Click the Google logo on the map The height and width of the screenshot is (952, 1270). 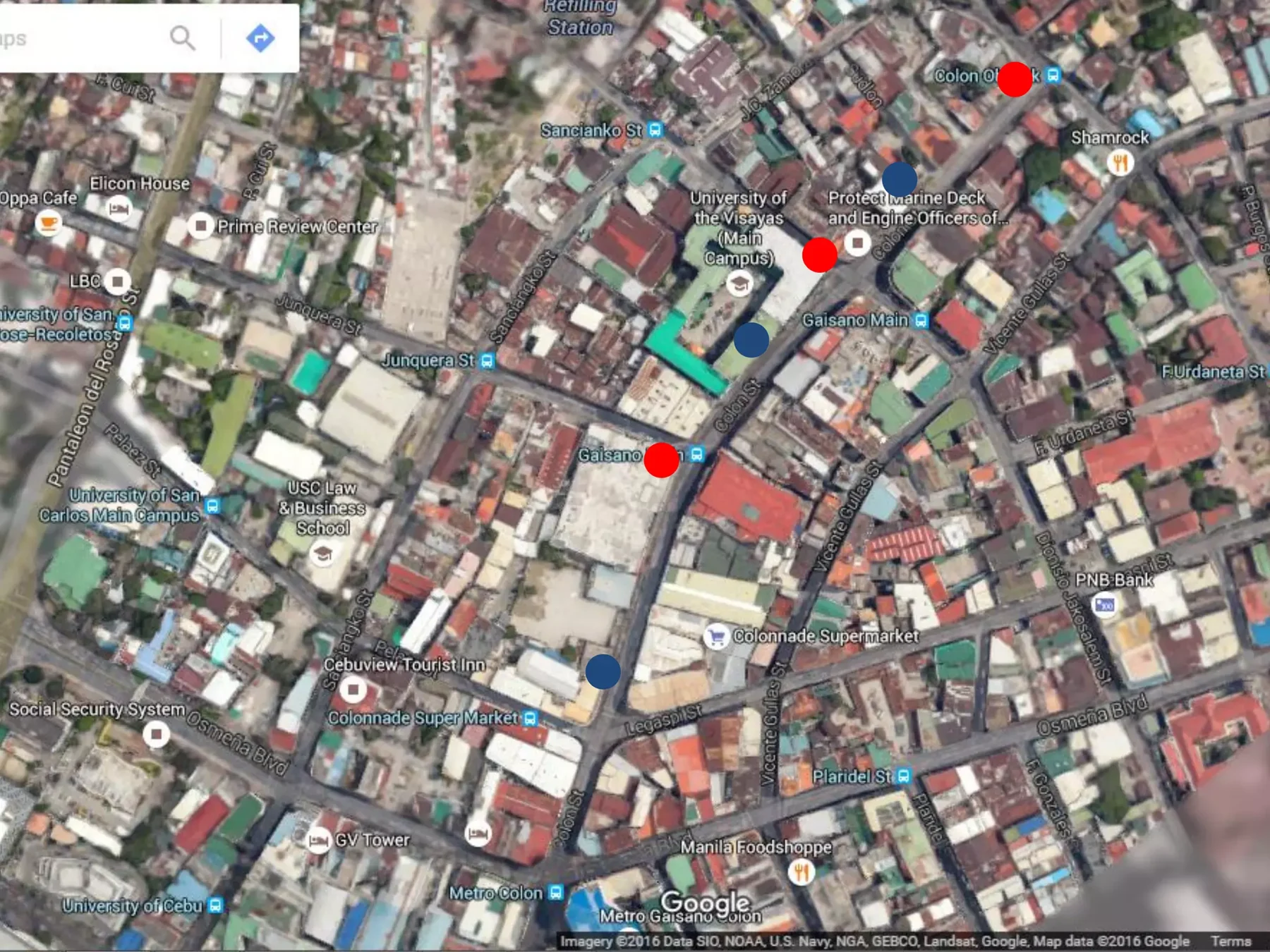click(x=705, y=902)
